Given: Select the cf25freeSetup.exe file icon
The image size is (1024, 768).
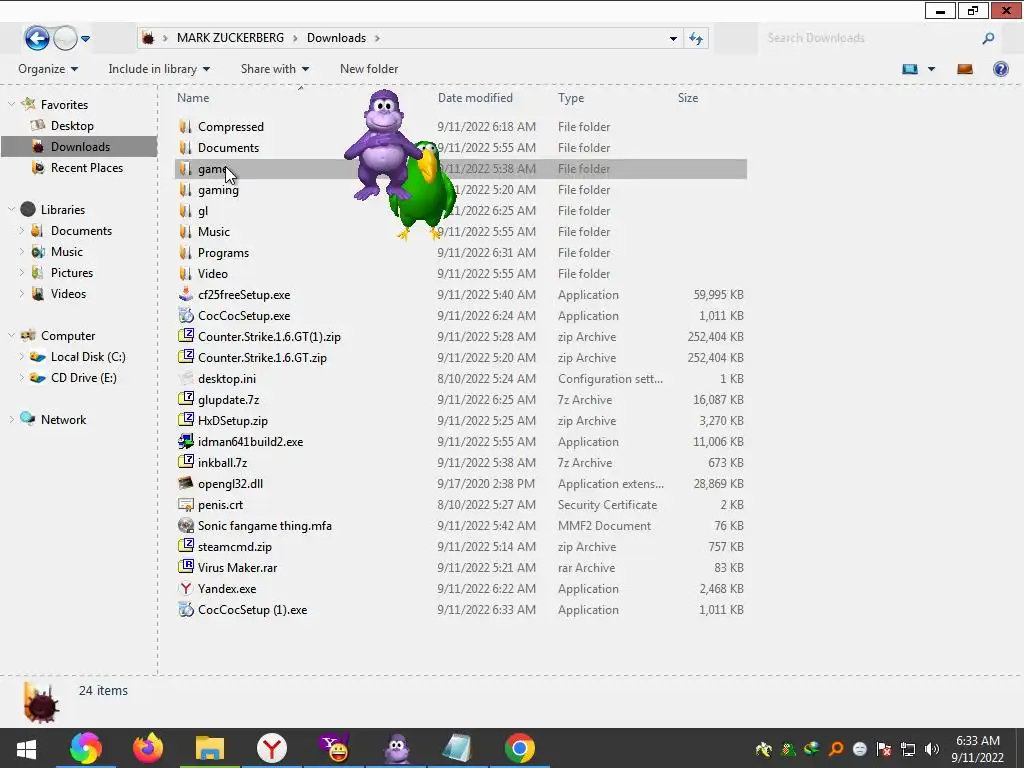Looking at the screenshot, I should 185,295.
